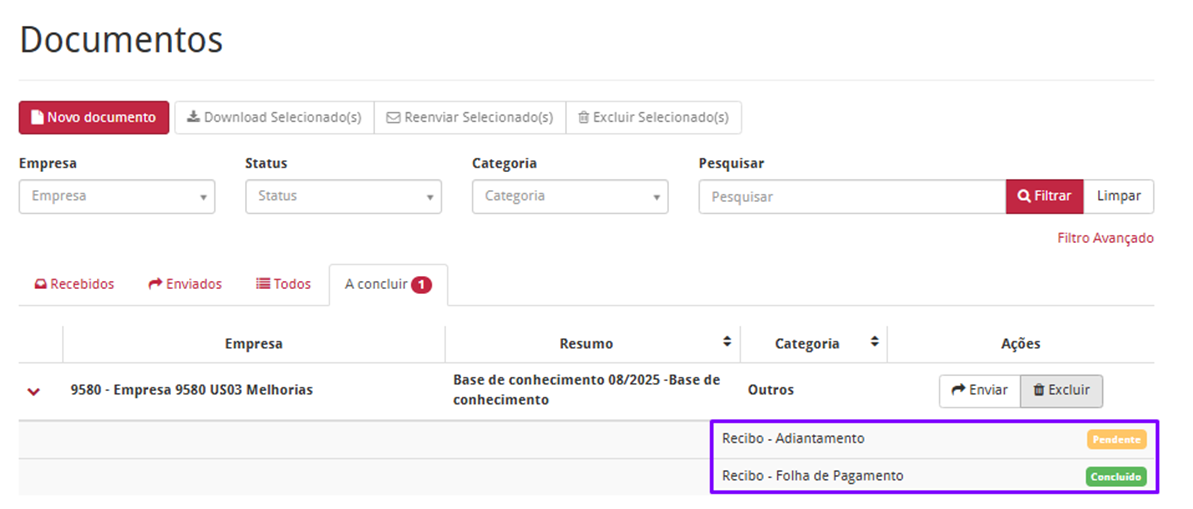Switch to the Todos tab

tap(284, 284)
